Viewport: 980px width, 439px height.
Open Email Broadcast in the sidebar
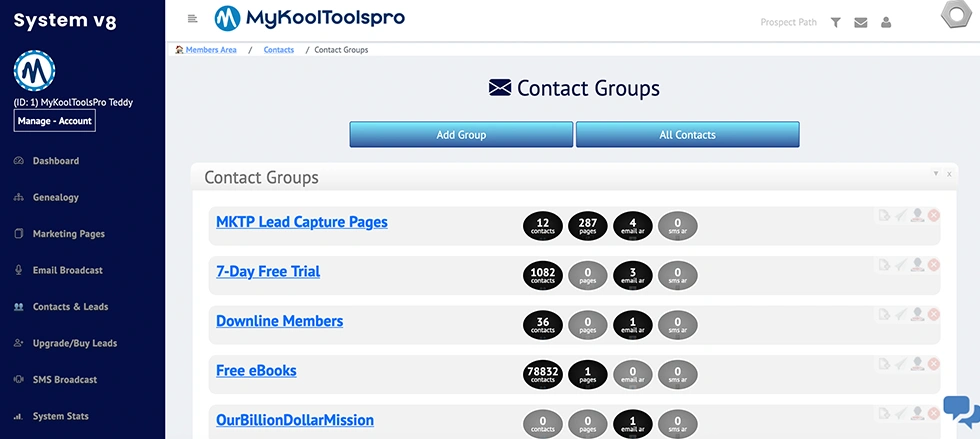[67, 270]
